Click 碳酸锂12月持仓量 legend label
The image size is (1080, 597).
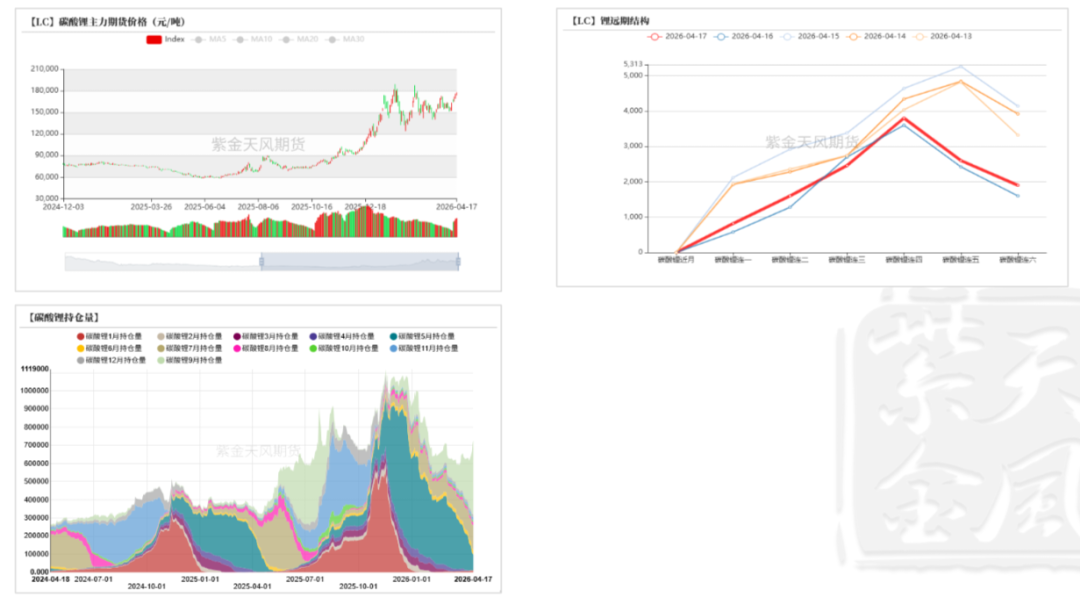click(116, 359)
